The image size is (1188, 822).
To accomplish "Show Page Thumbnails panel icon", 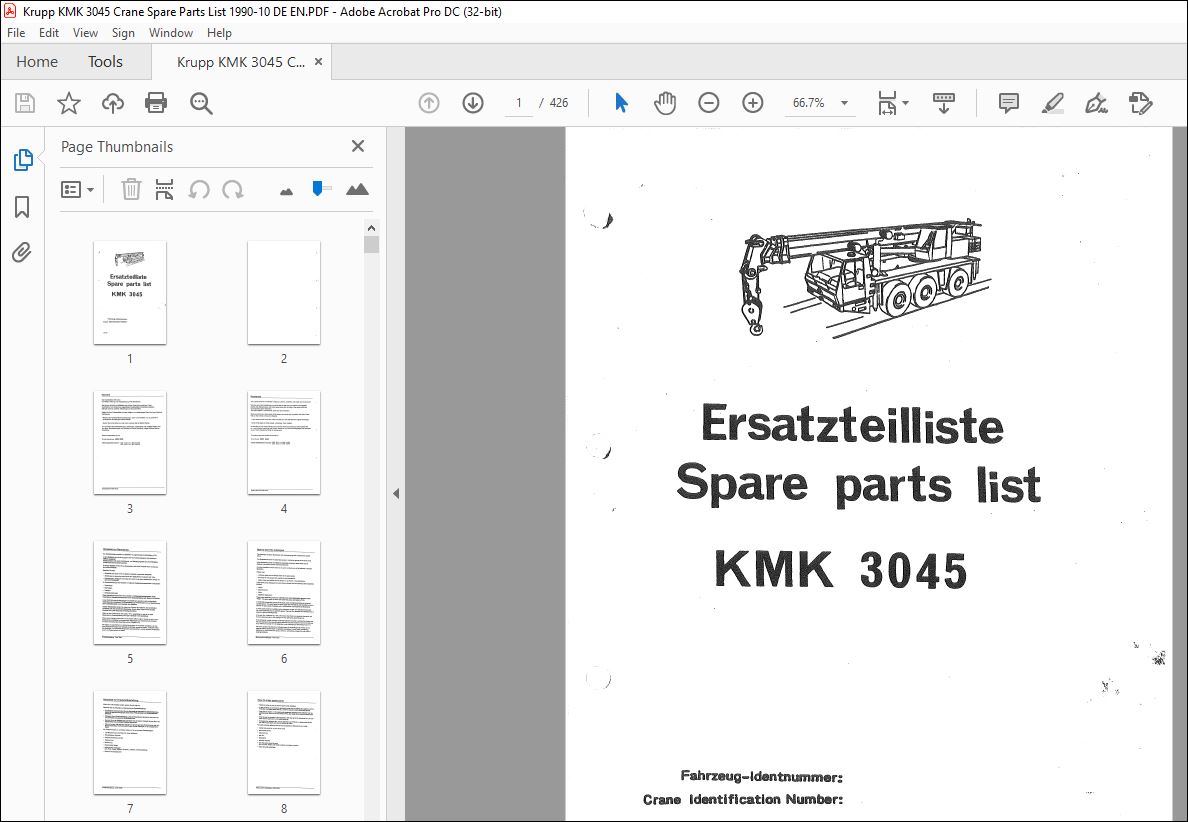I will [23, 160].
